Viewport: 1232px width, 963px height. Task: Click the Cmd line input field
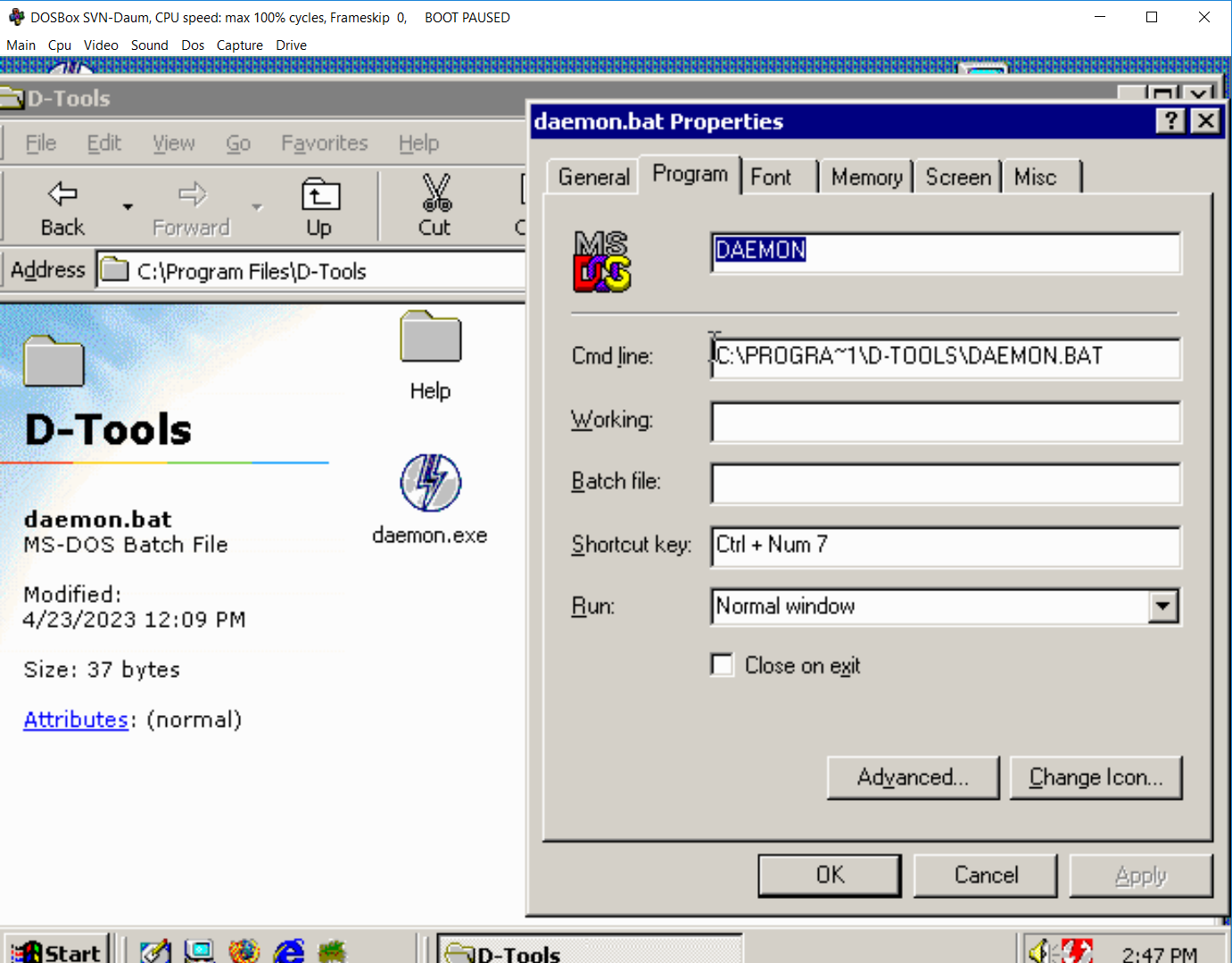point(946,358)
